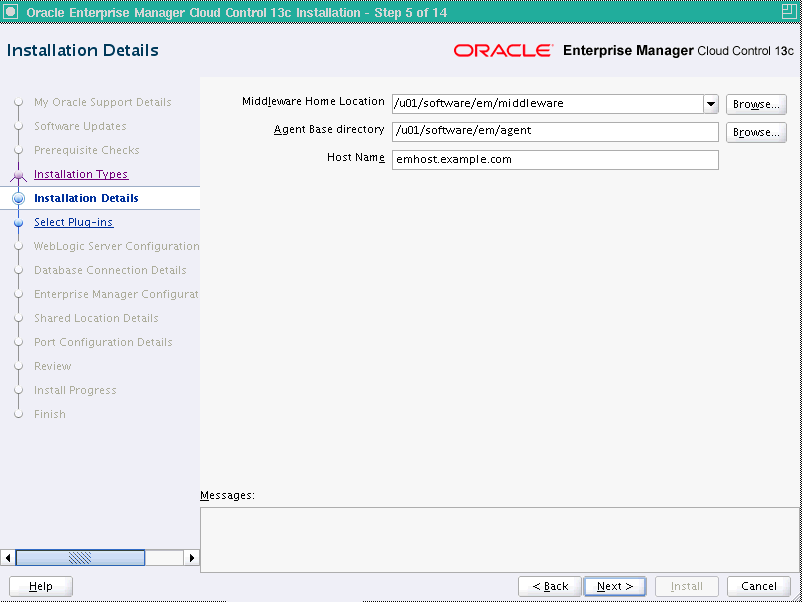802x602 pixels.
Task: Click the Messages label
Action: coord(227,496)
